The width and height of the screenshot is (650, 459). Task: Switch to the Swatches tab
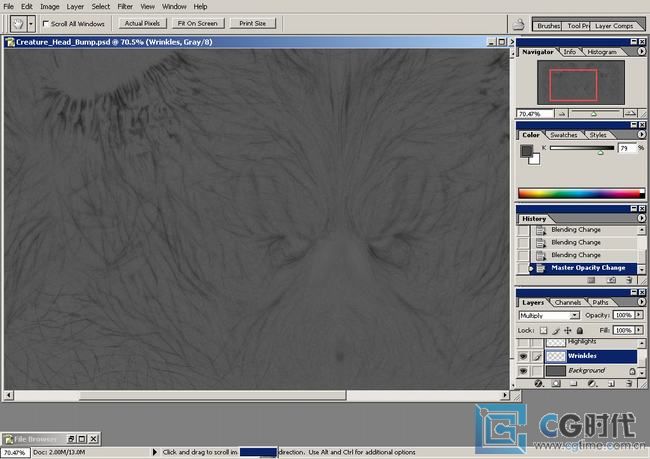click(x=563, y=135)
